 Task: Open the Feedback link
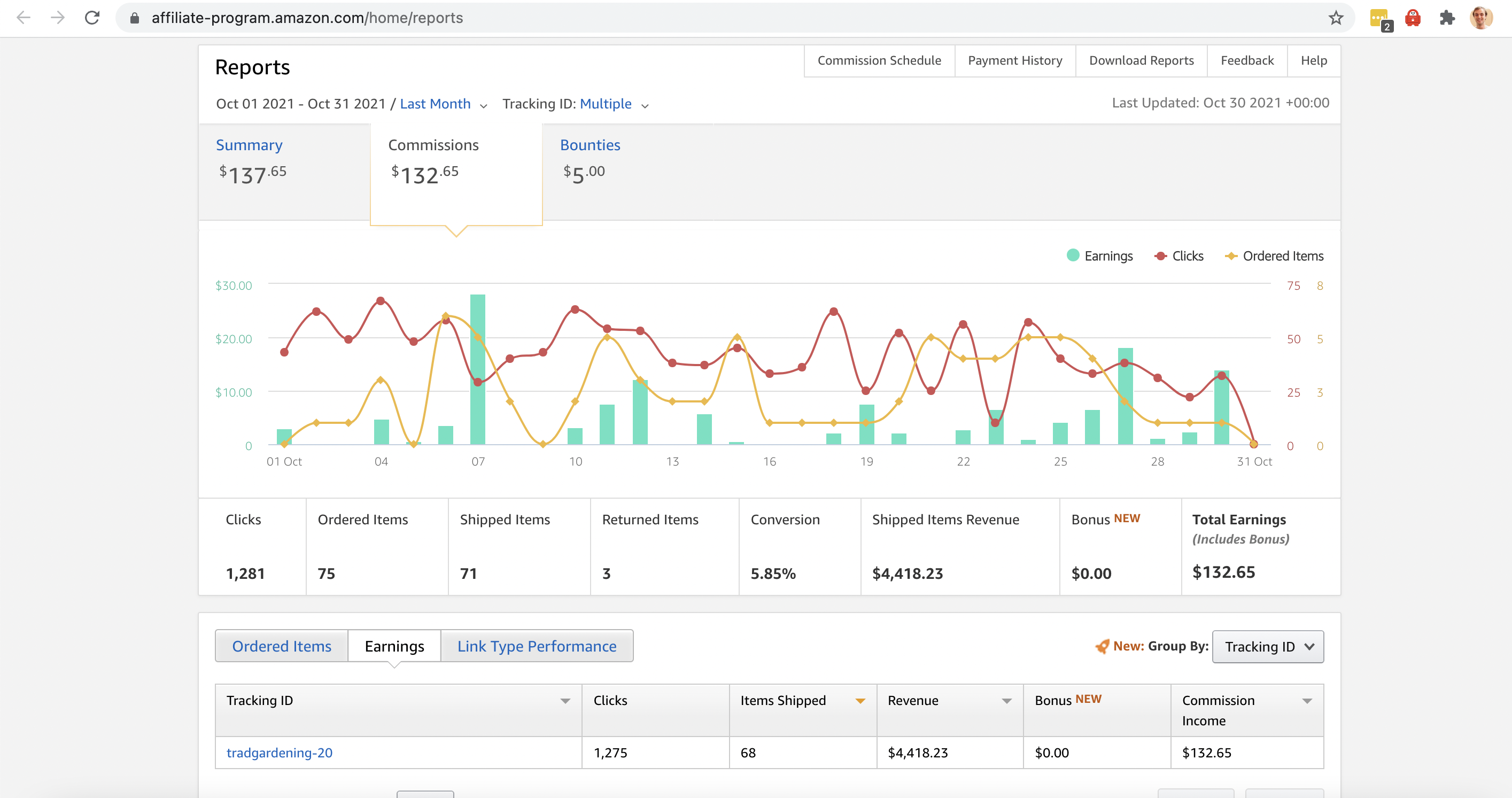pyautogui.click(x=1247, y=60)
